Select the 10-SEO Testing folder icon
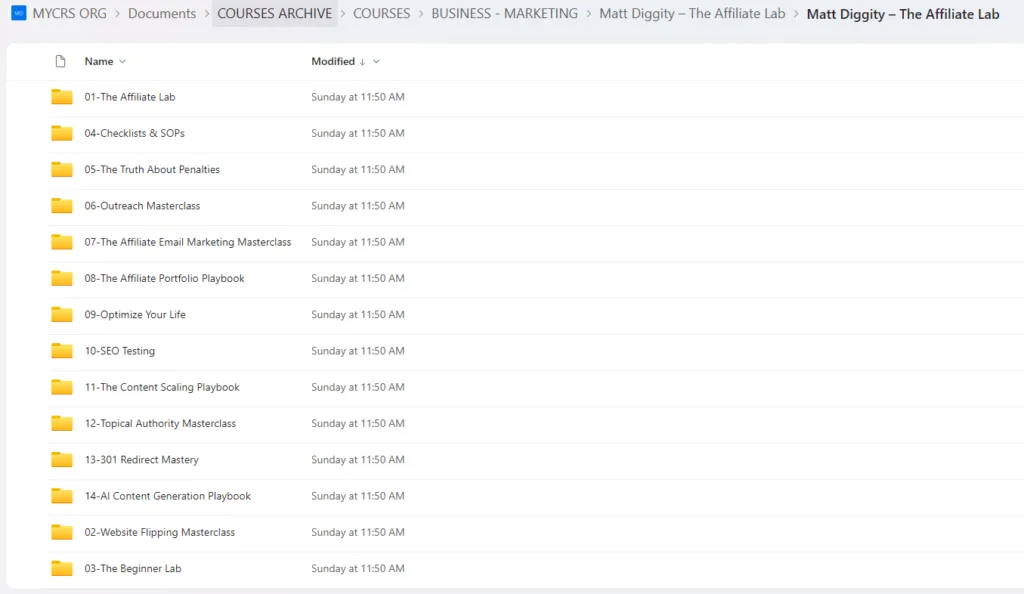 62,351
